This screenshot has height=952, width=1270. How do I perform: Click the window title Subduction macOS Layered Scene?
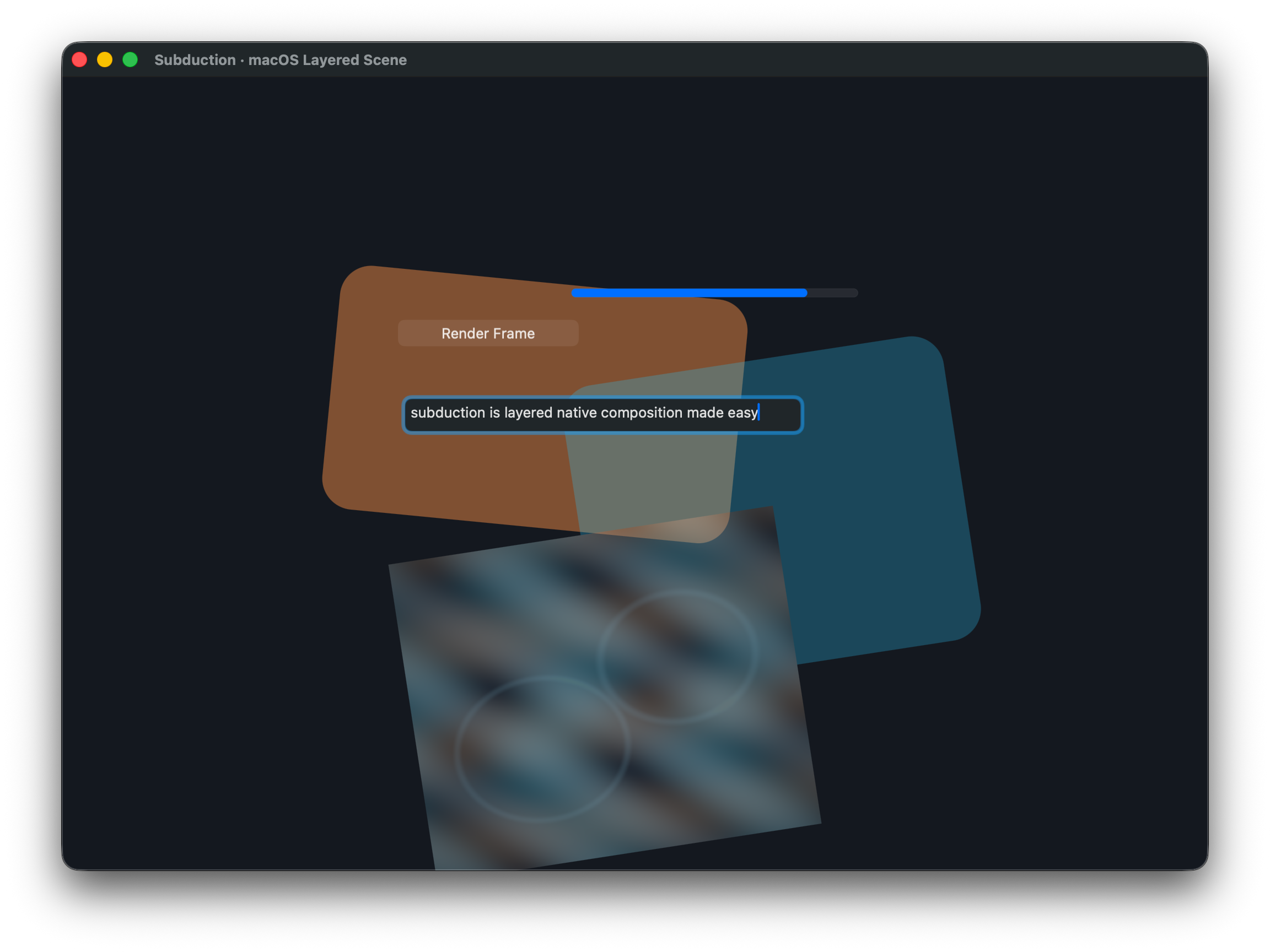(x=281, y=59)
